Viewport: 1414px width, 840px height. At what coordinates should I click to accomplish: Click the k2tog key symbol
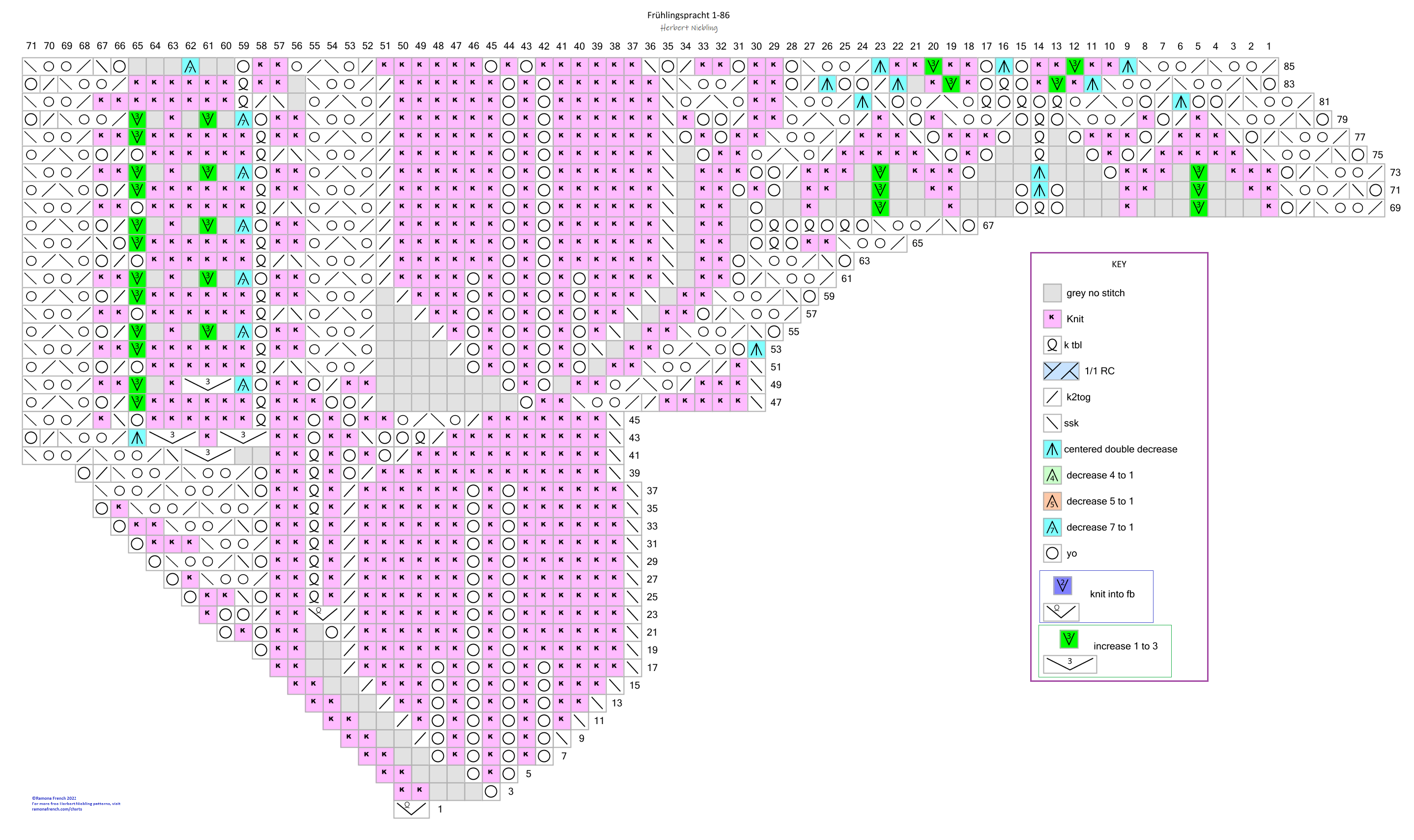click(1052, 397)
